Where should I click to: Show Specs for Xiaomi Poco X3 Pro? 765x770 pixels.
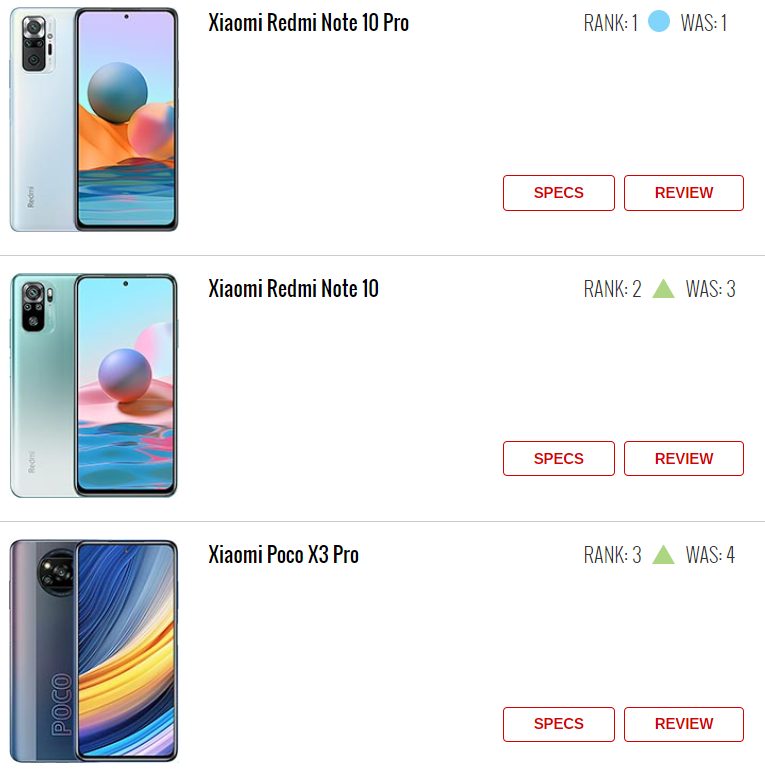point(559,724)
